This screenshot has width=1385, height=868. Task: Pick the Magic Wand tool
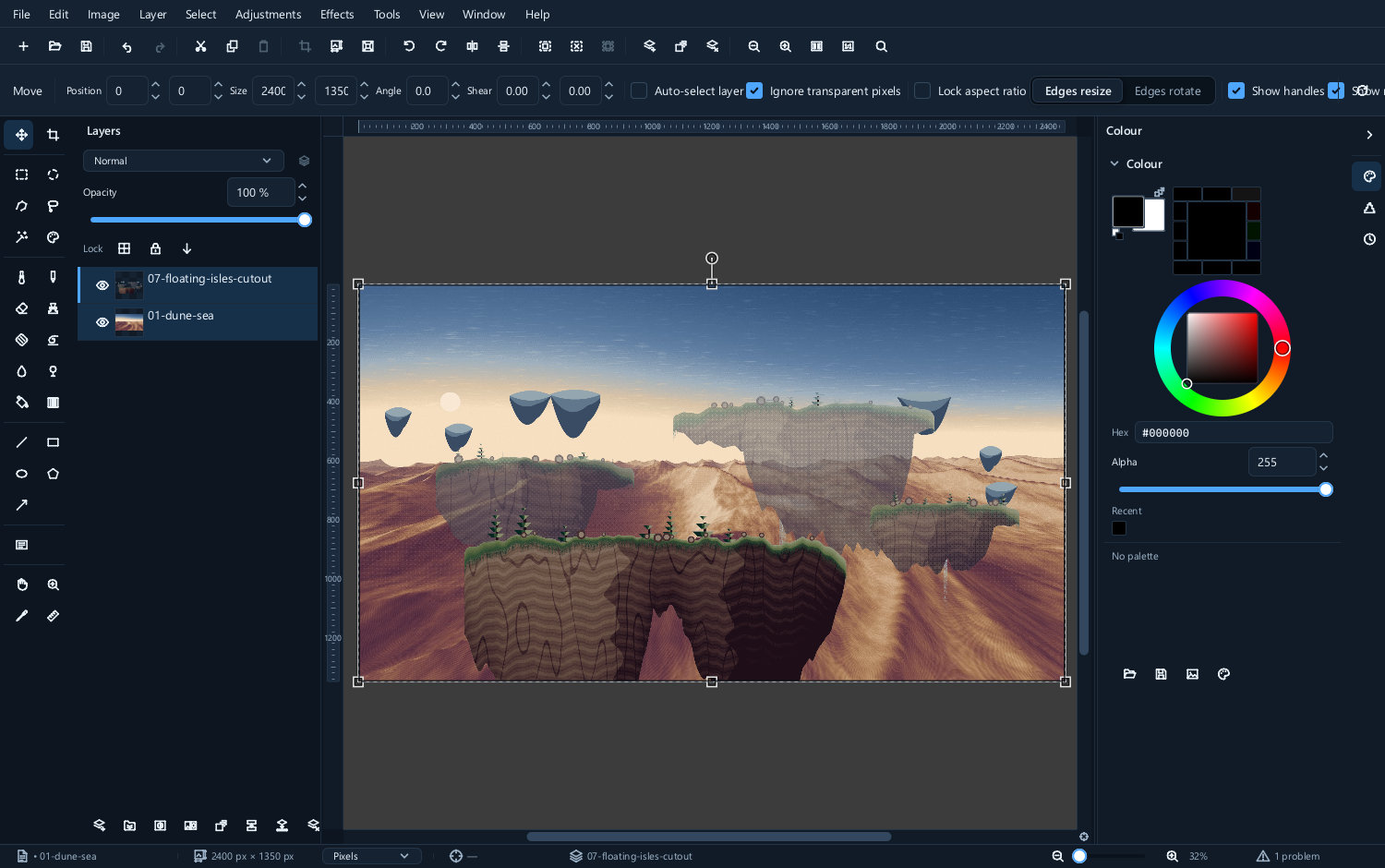(21, 237)
